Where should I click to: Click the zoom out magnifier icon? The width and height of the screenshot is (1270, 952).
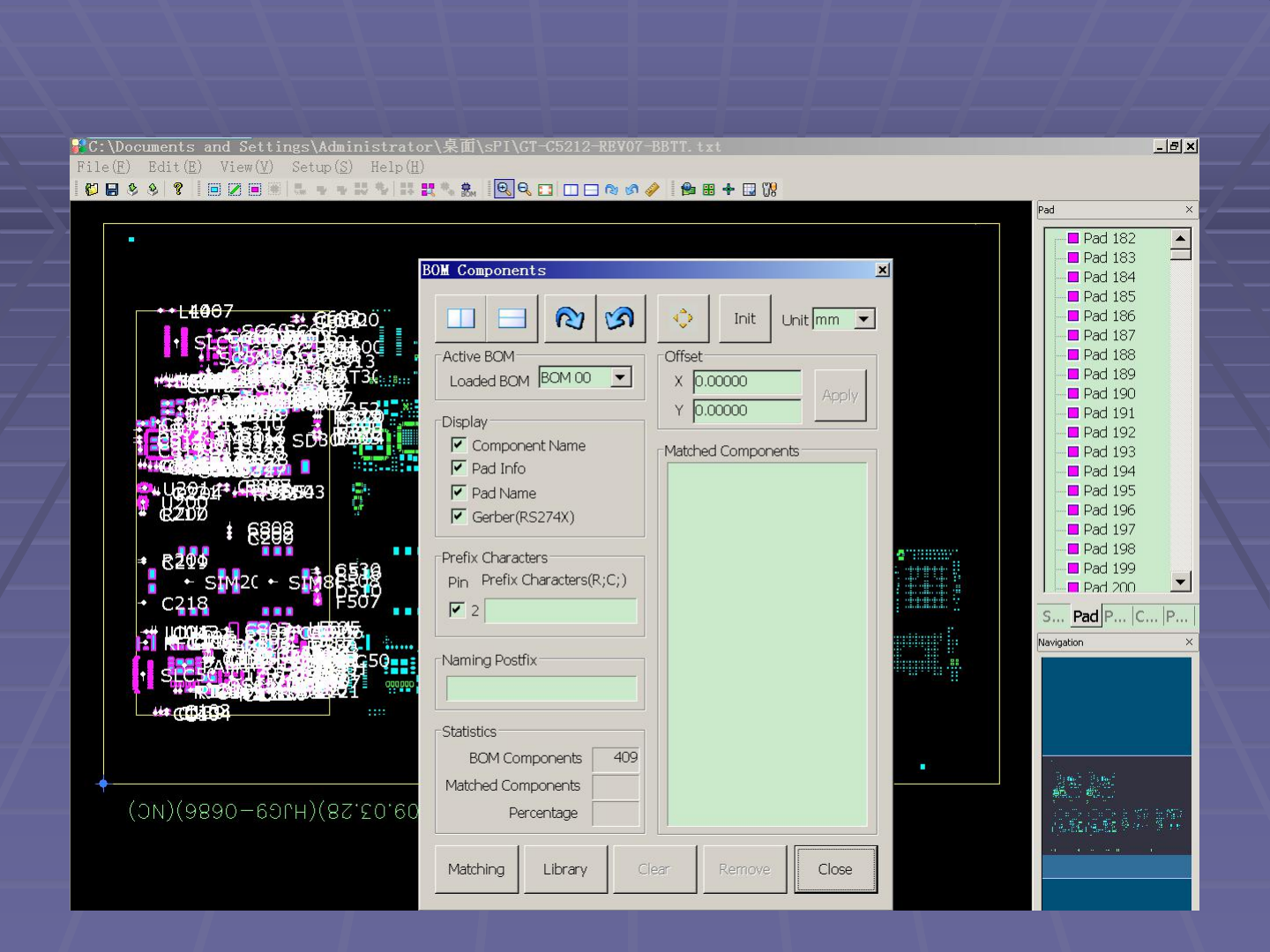tap(525, 190)
